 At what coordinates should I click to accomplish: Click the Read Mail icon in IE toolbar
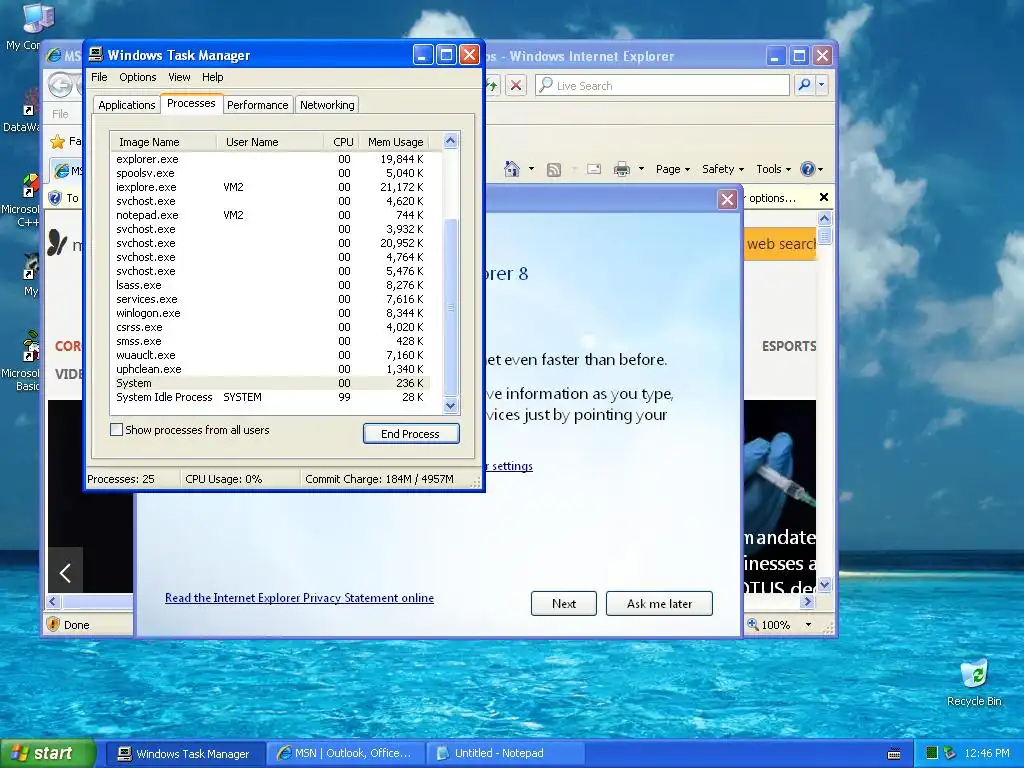pyautogui.click(x=594, y=169)
